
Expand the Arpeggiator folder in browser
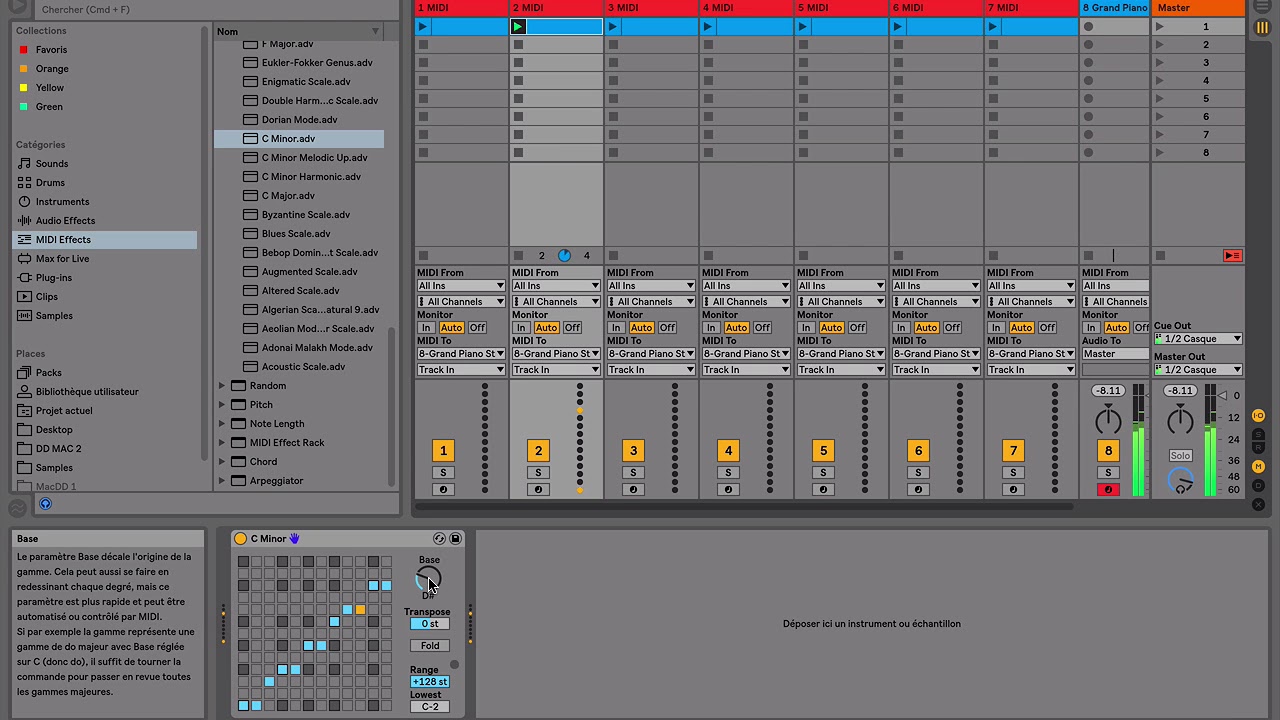coord(222,480)
